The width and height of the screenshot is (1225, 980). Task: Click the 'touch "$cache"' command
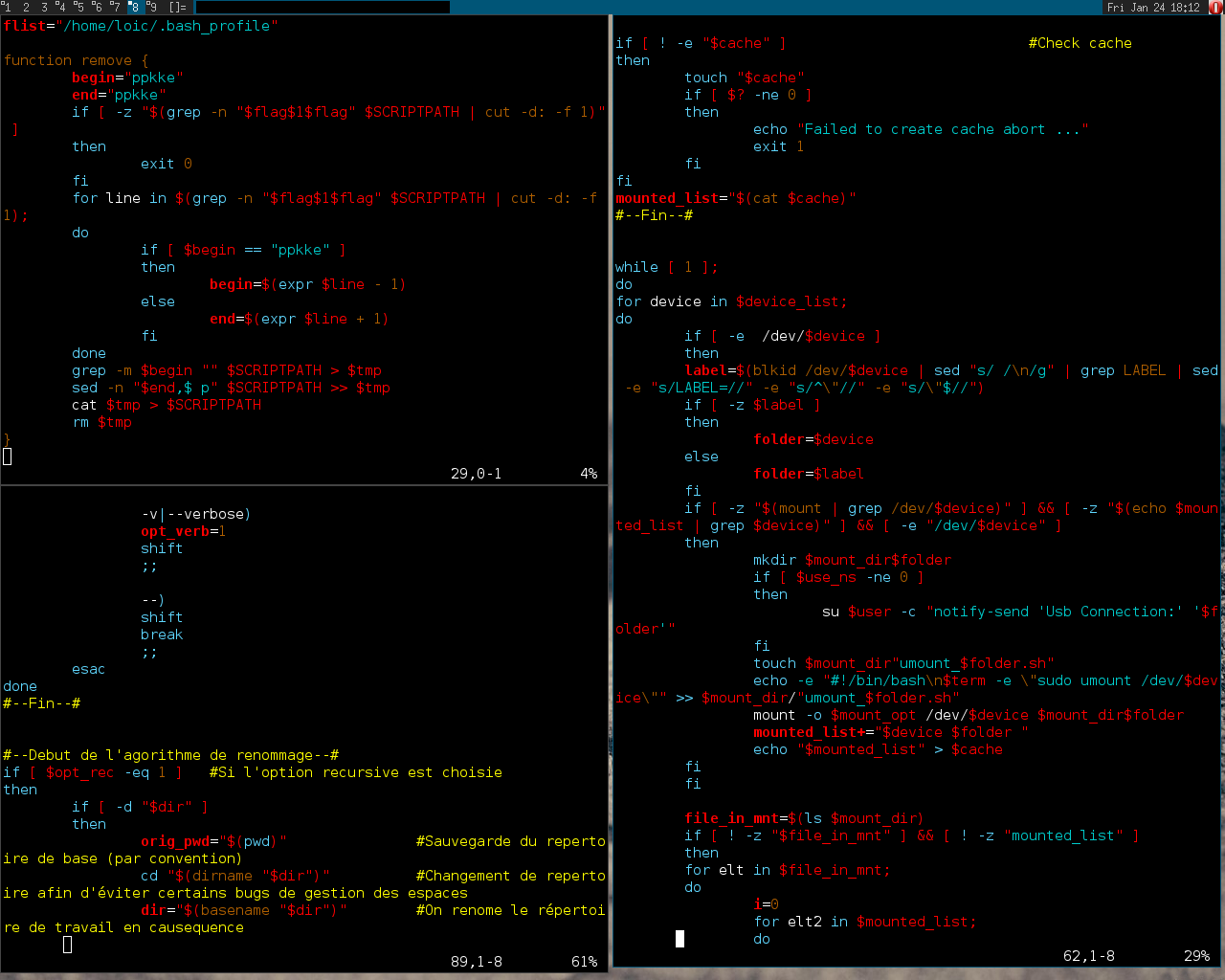click(745, 78)
